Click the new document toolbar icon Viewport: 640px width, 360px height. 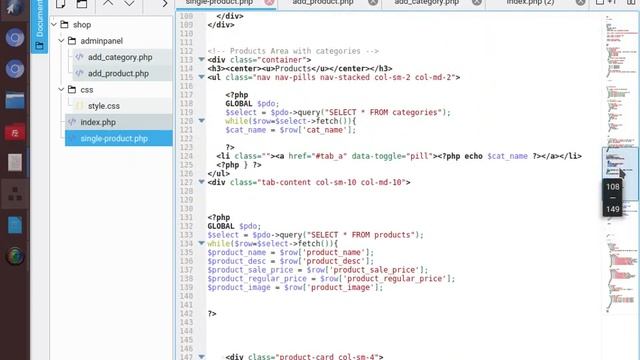(x=60, y=4)
